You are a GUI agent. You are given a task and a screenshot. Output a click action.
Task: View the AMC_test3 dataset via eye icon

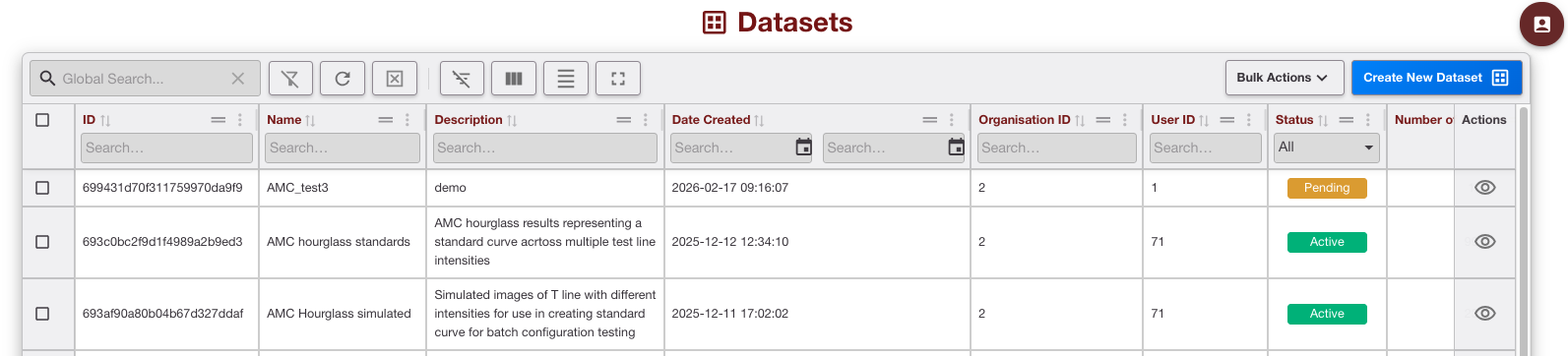(x=1485, y=188)
